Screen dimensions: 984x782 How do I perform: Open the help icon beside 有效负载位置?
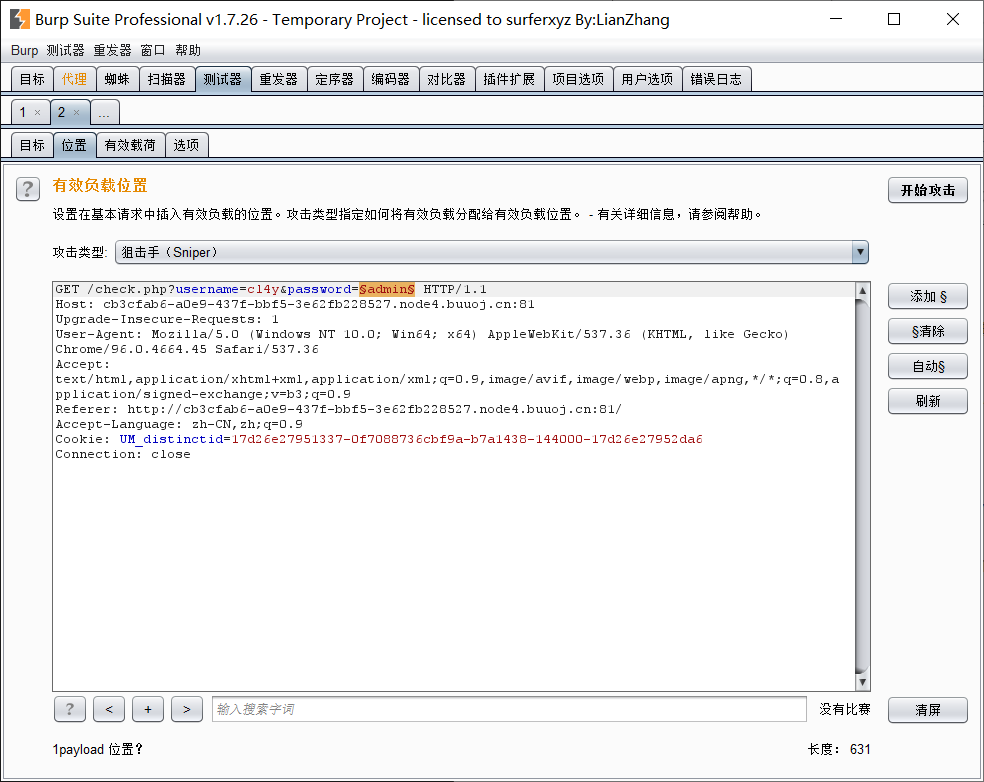(x=28, y=189)
